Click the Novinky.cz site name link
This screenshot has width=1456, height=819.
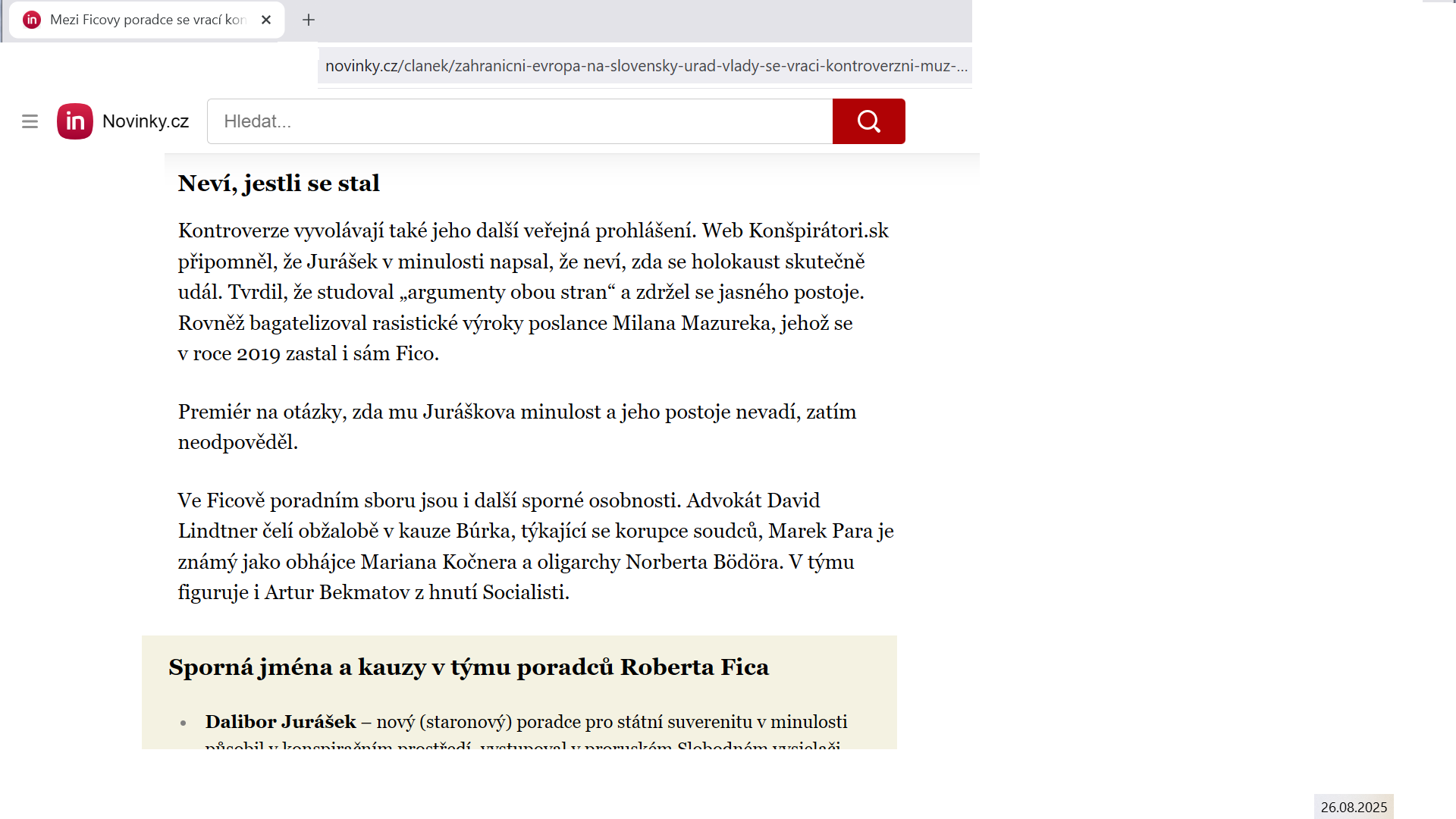coord(146,121)
